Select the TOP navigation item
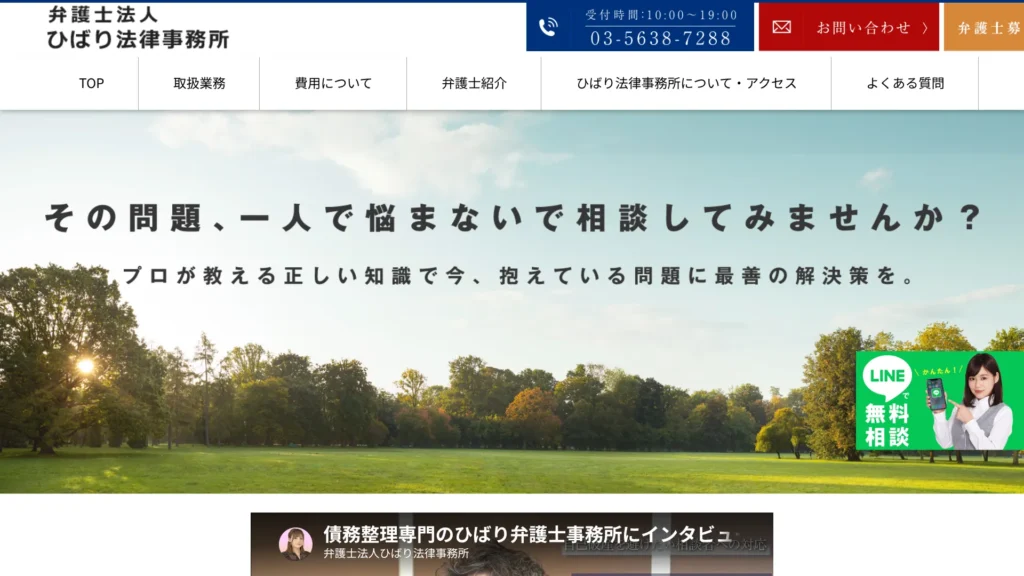Image resolution: width=1024 pixels, height=576 pixels. (91, 84)
